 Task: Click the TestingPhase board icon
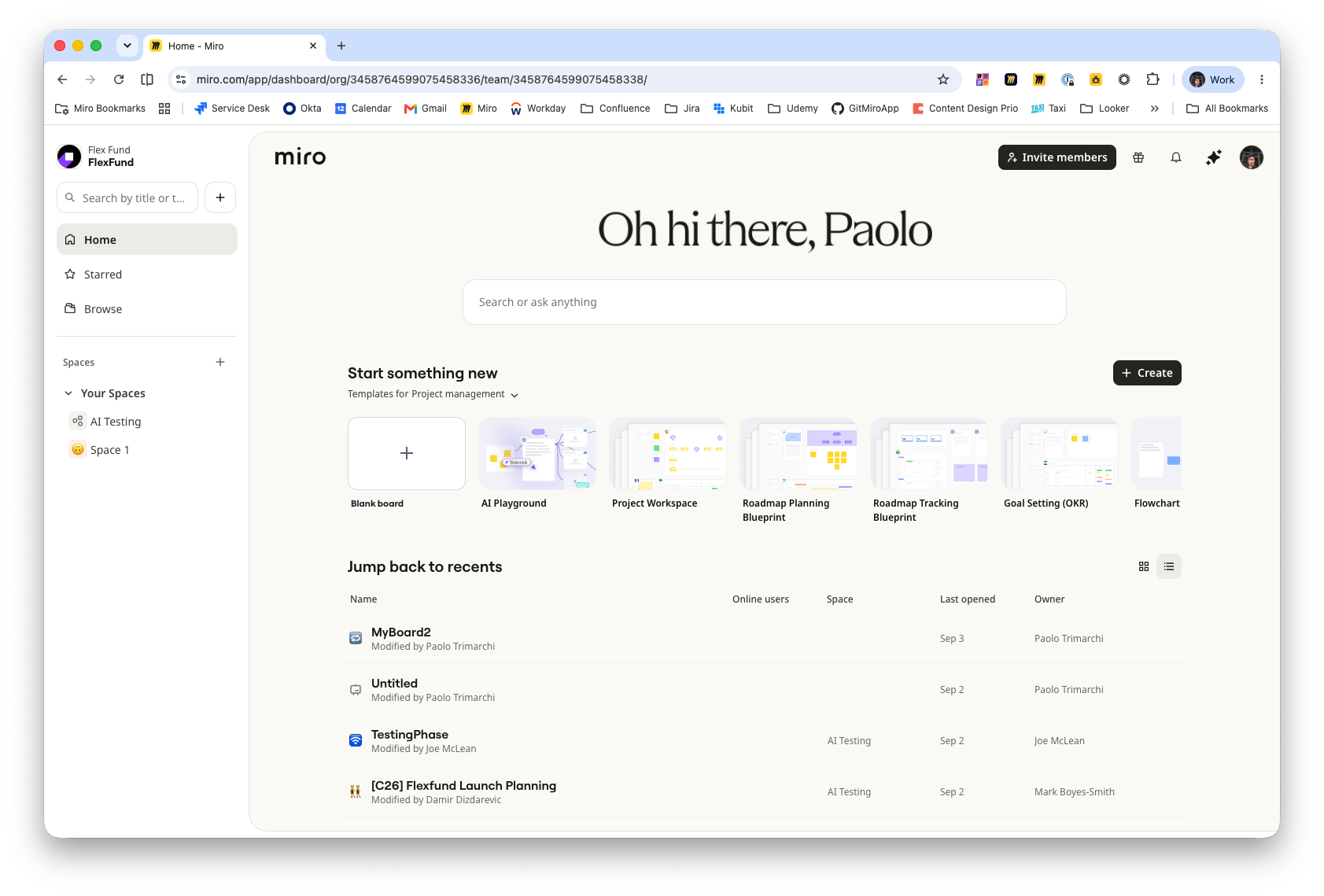(356, 740)
